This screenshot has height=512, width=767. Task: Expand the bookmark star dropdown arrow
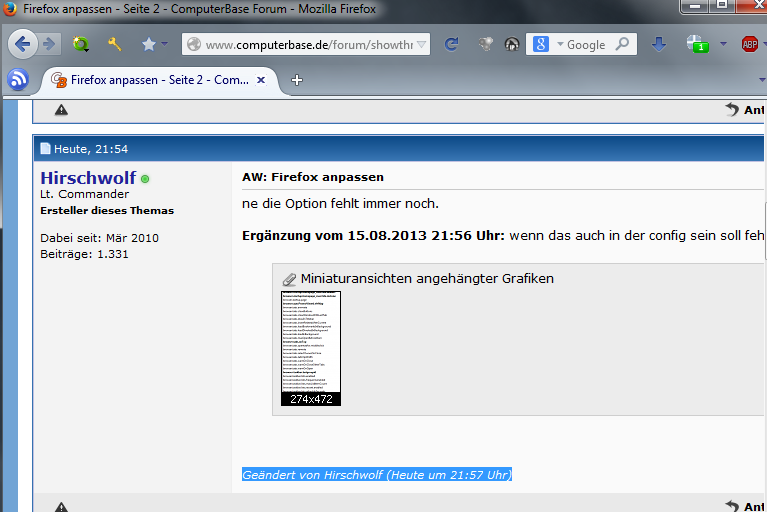point(164,44)
